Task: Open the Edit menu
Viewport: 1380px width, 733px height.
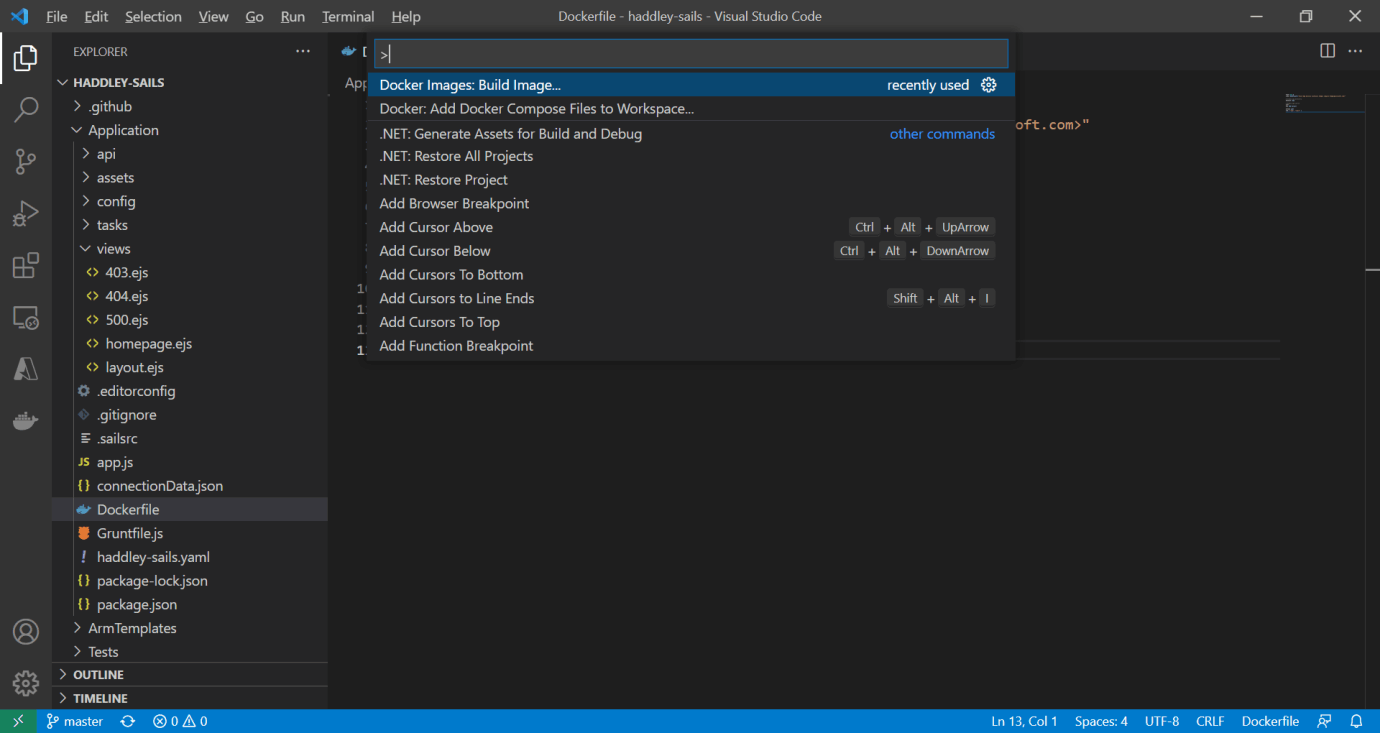Action: (96, 16)
